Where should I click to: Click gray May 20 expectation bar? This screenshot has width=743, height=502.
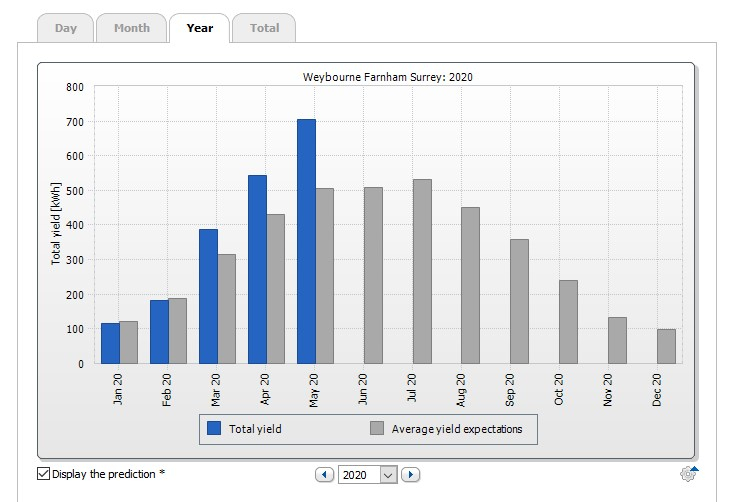(x=325, y=276)
